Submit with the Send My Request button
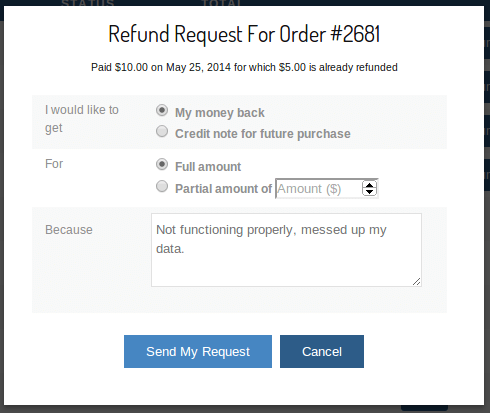The height and width of the screenshot is (413, 490). [198, 352]
